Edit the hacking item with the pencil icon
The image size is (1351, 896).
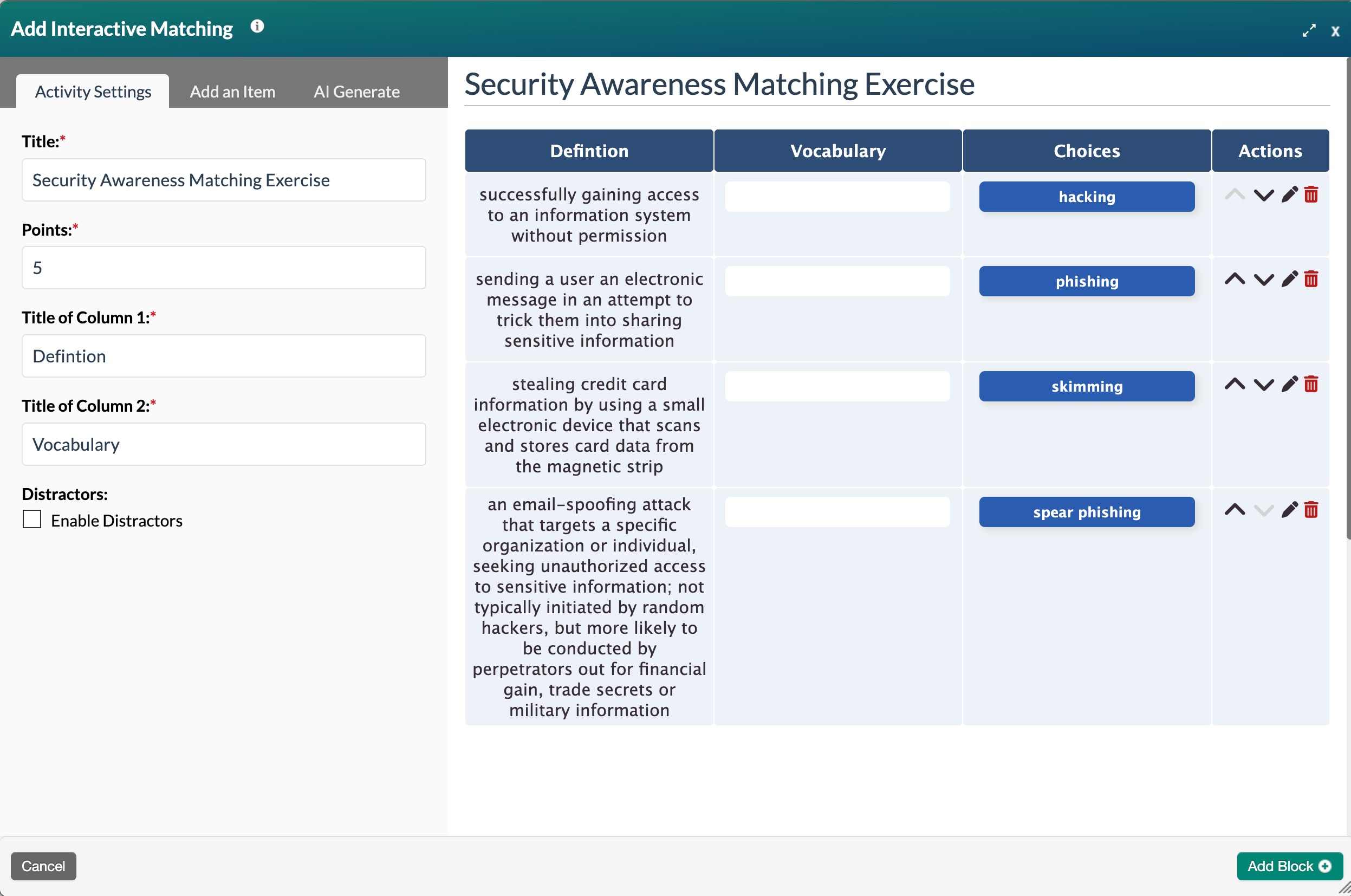[1289, 194]
